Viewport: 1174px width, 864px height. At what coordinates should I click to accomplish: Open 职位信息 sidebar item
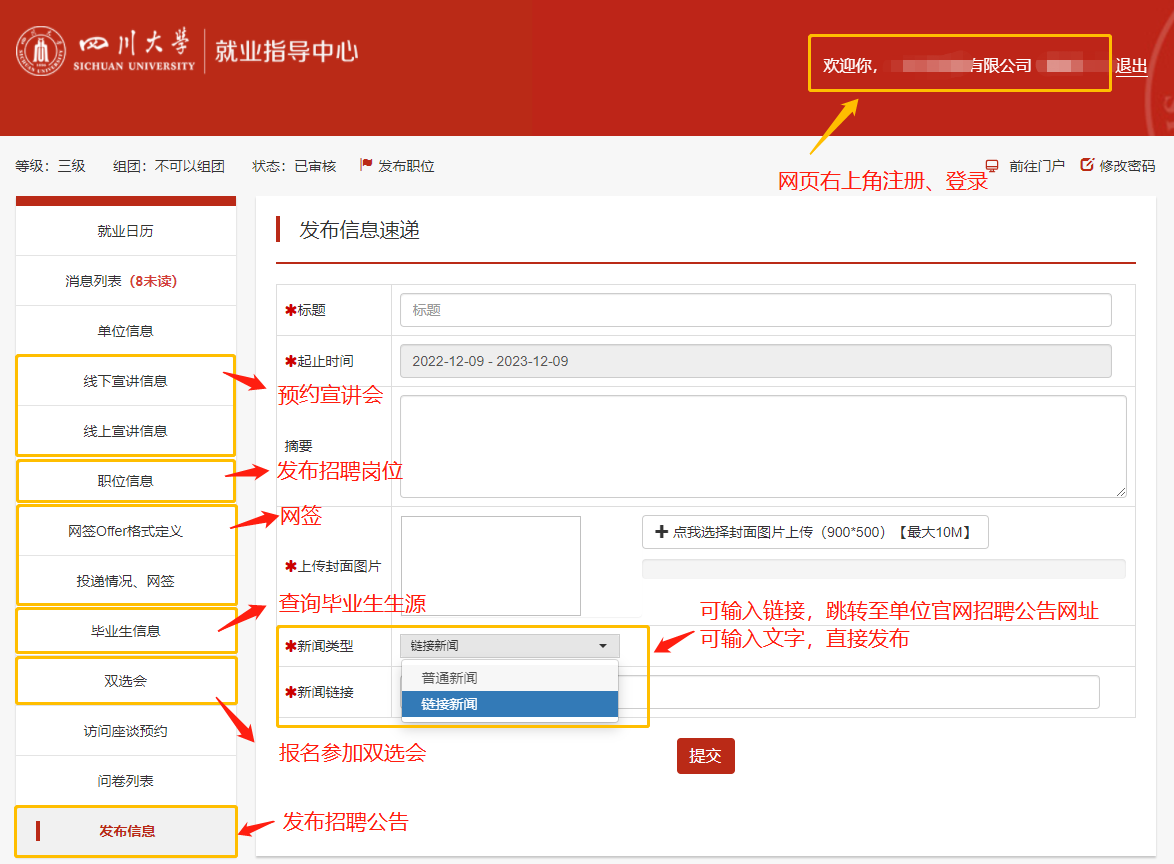tap(125, 481)
